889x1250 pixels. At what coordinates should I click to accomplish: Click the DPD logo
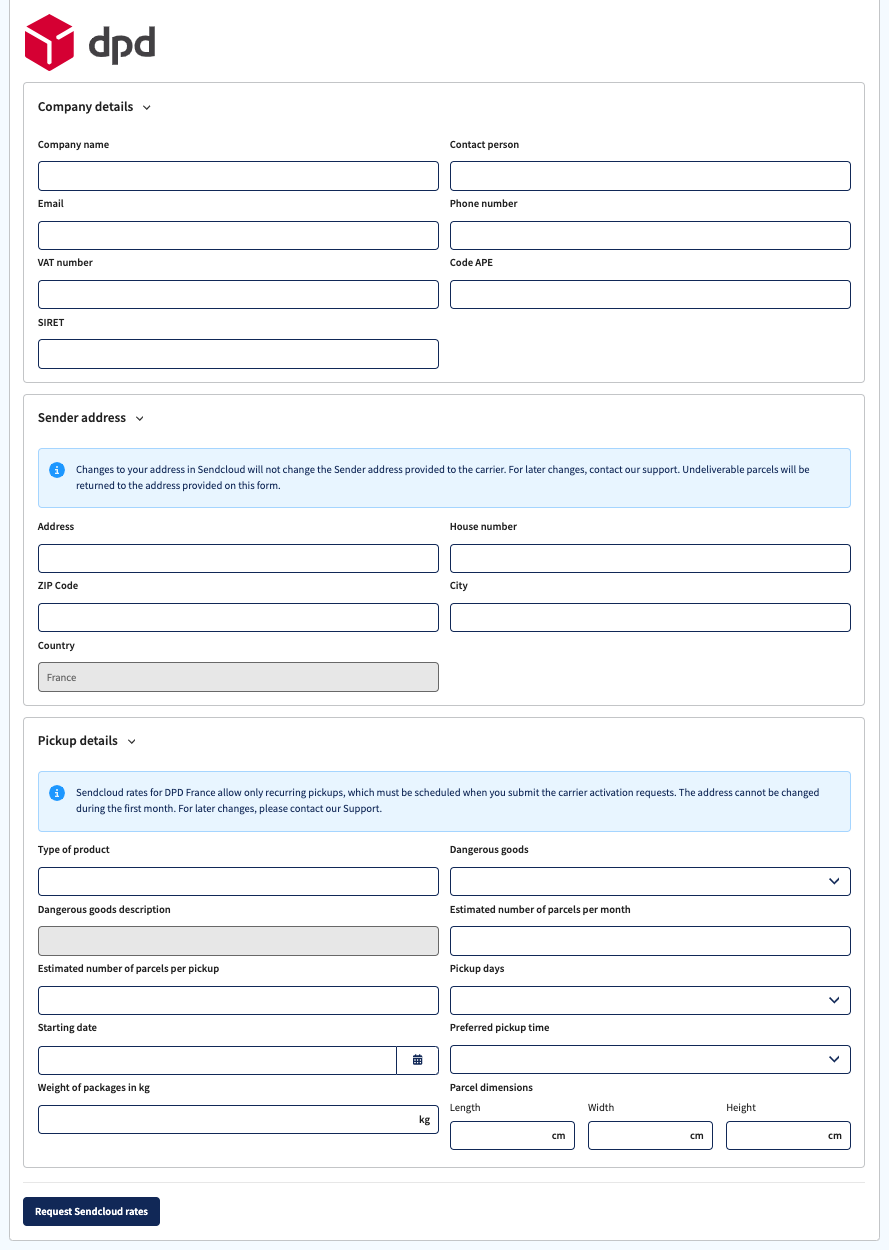point(90,43)
